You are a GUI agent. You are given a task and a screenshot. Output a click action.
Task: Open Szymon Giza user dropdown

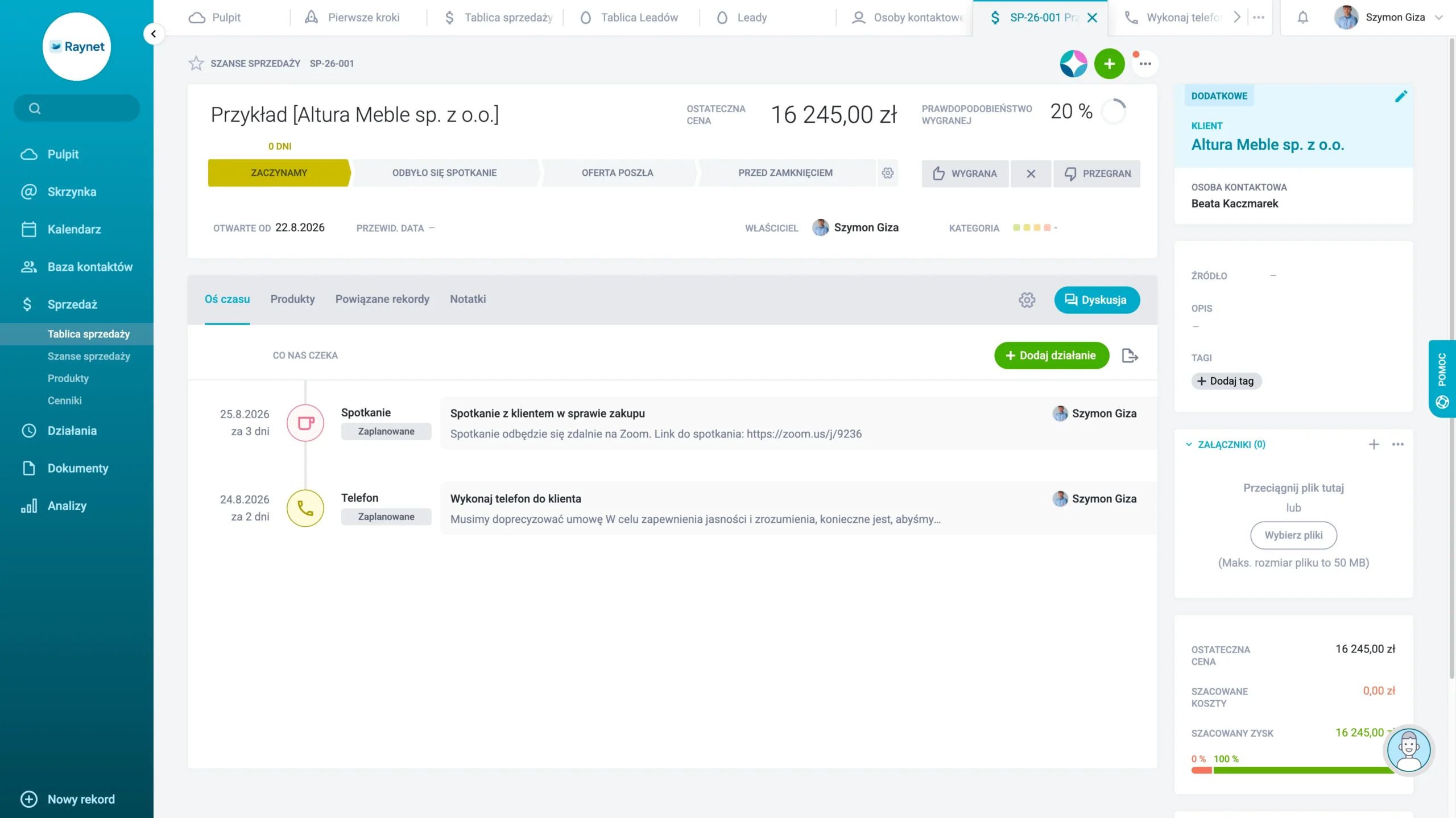[1388, 18]
